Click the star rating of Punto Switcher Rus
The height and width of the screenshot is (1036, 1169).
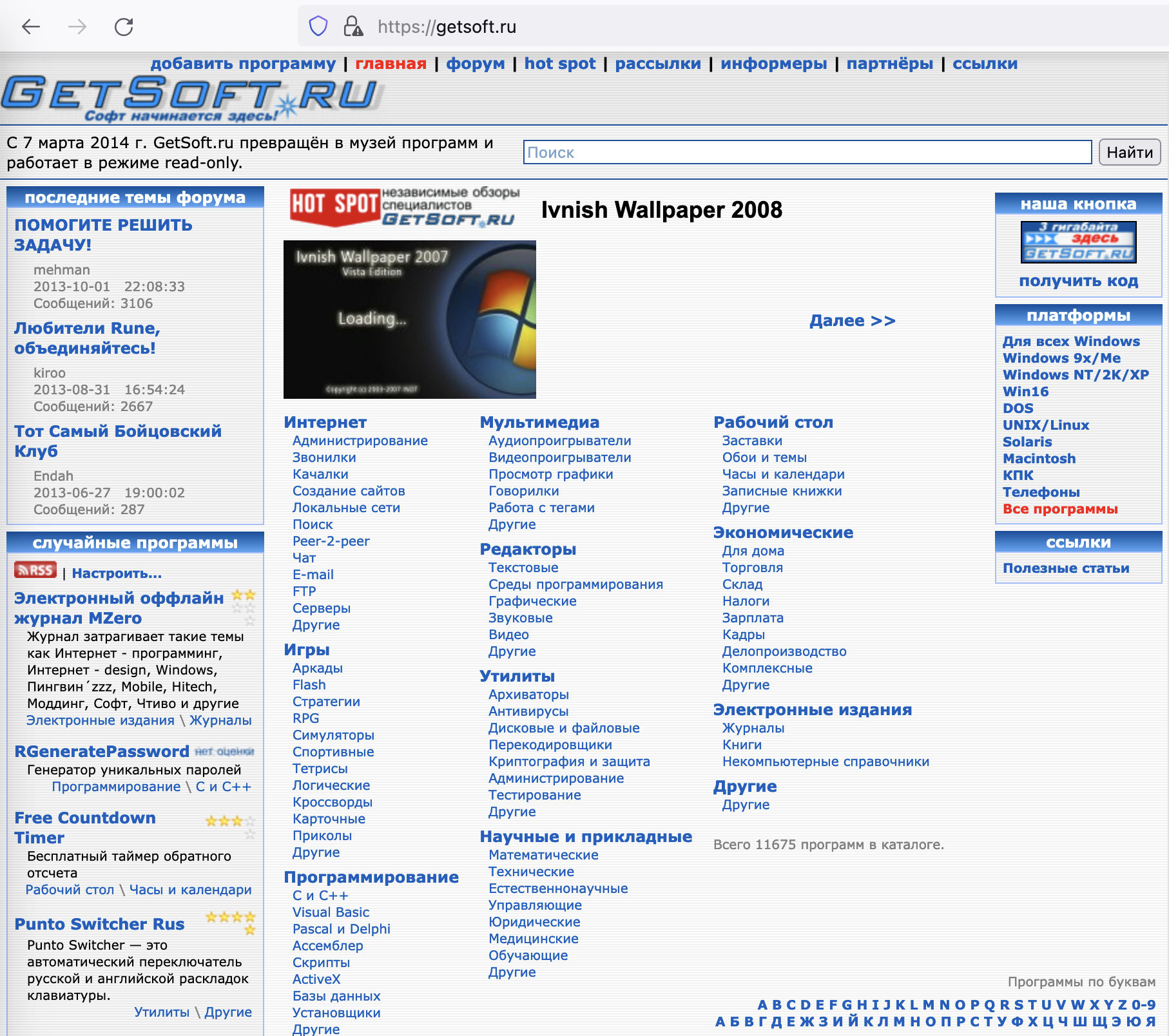tap(231, 923)
